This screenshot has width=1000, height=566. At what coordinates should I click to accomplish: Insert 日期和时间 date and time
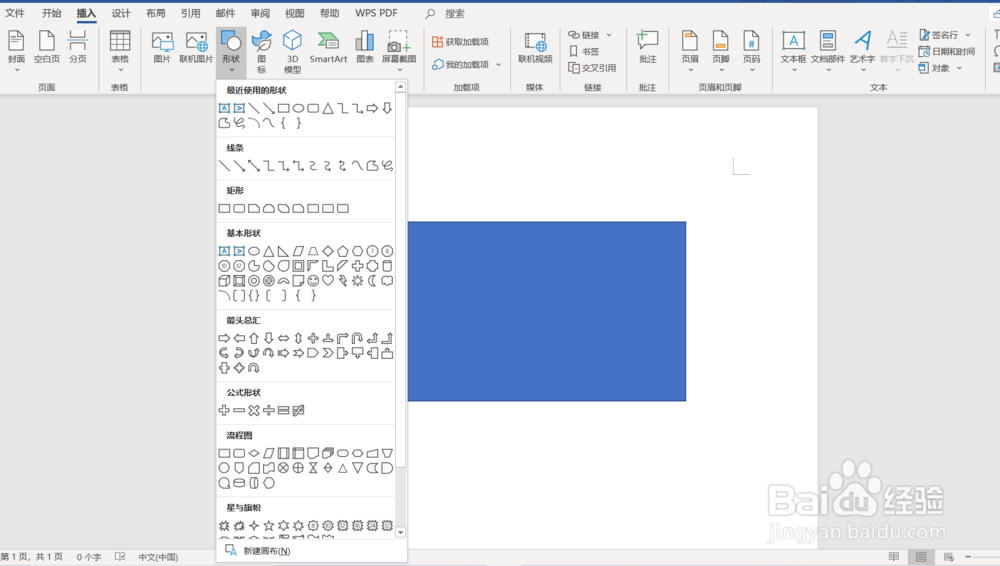pos(946,52)
